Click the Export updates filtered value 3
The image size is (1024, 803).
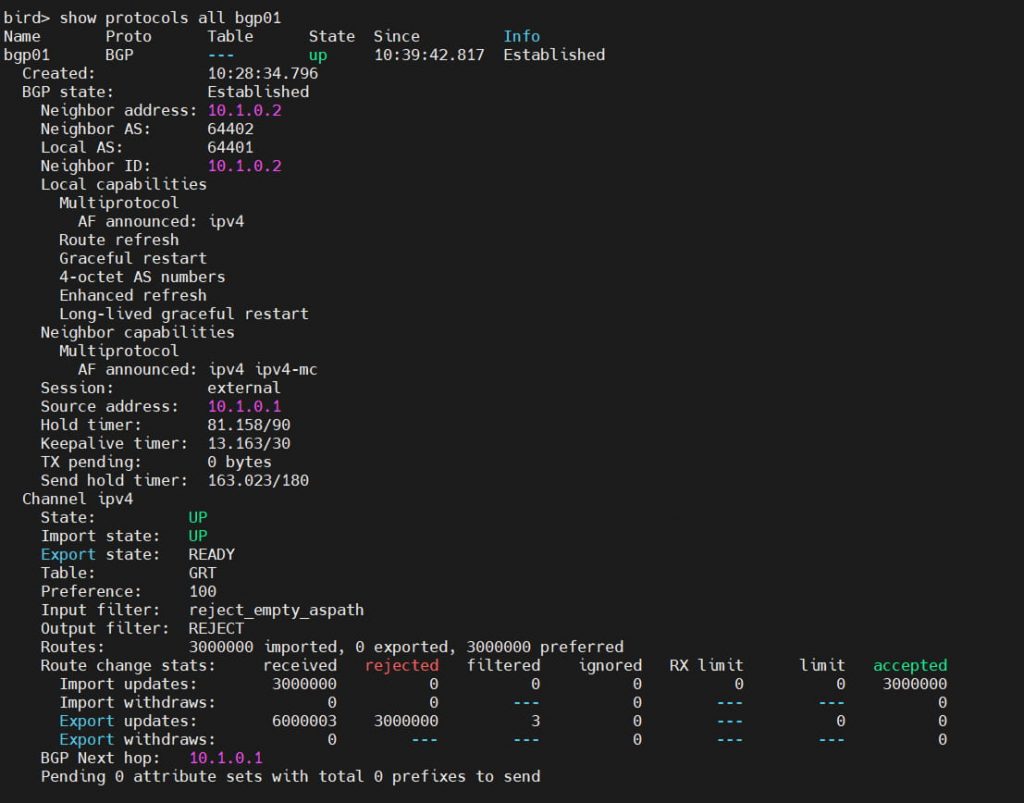pos(536,721)
